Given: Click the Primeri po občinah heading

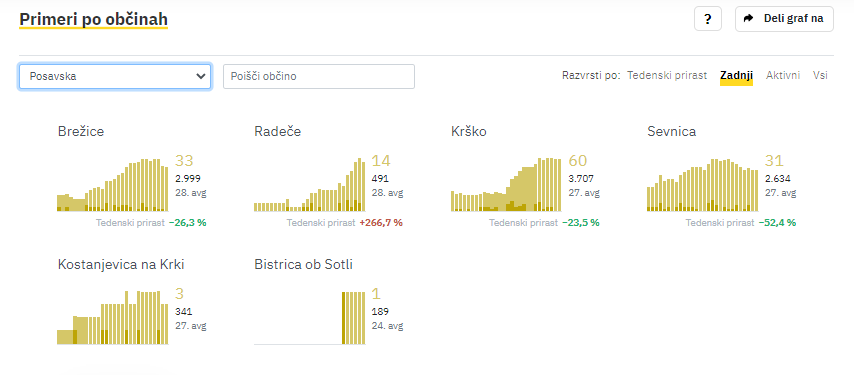Looking at the screenshot, I should tap(93, 20).
